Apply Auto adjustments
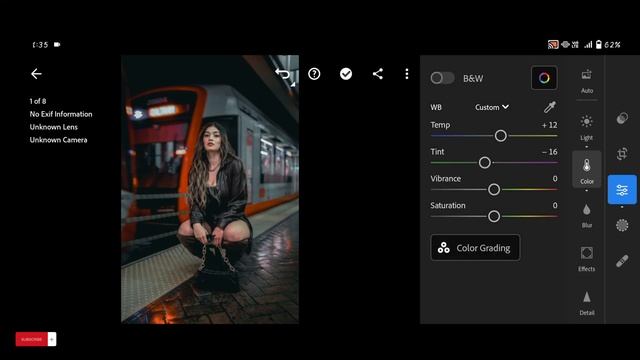640x360 pixels. click(587, 81)
